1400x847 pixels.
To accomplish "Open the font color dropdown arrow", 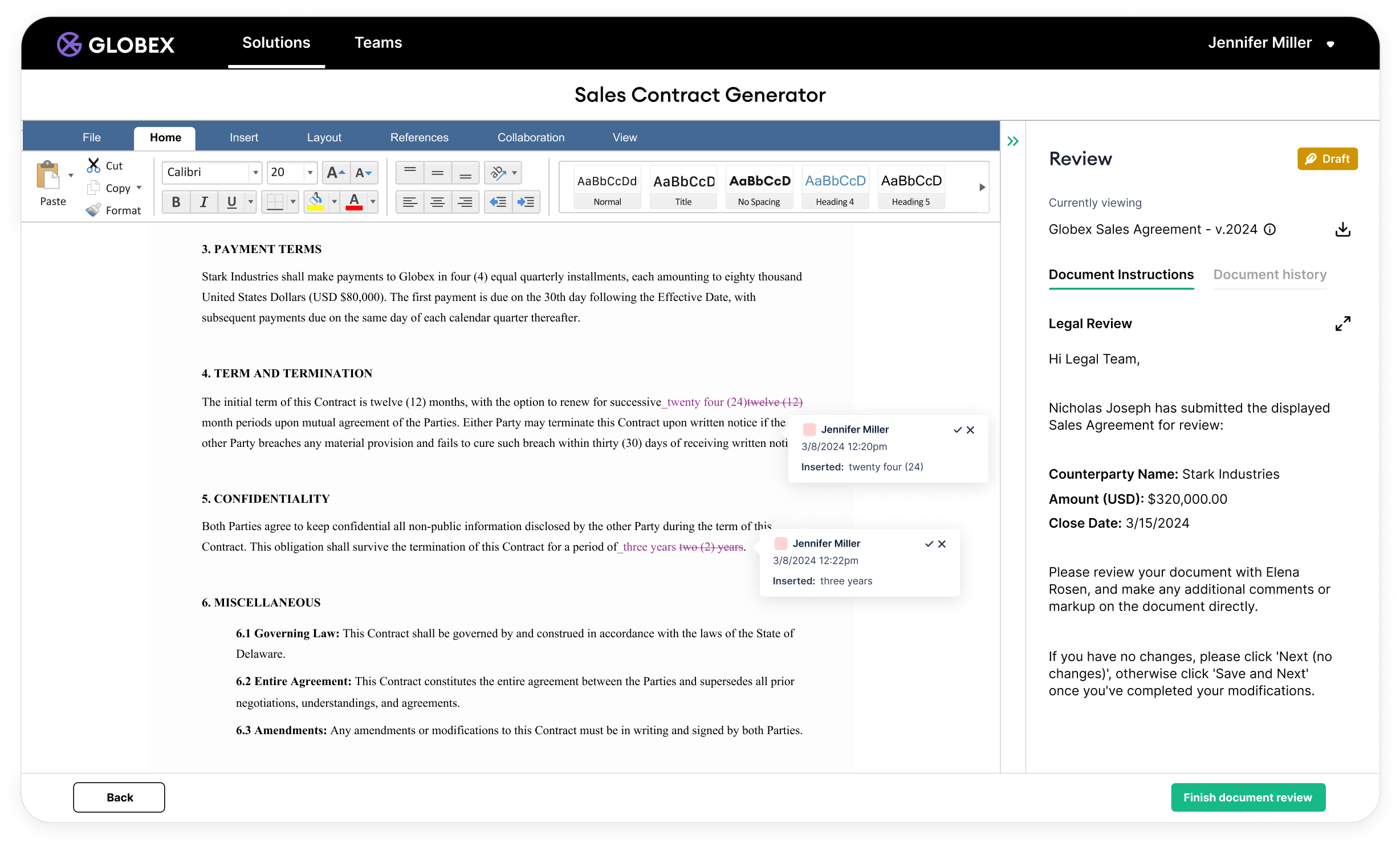I will [x=373, y=202].
